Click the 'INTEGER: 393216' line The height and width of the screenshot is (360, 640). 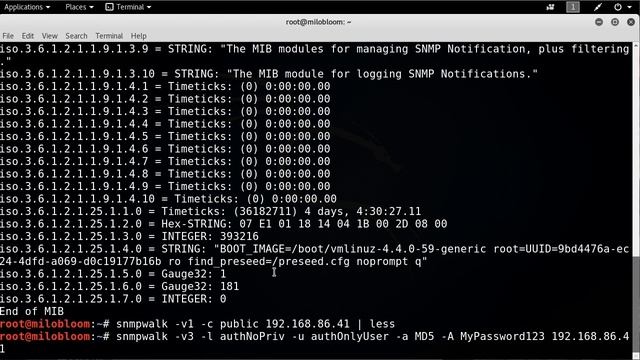point(129,236)
